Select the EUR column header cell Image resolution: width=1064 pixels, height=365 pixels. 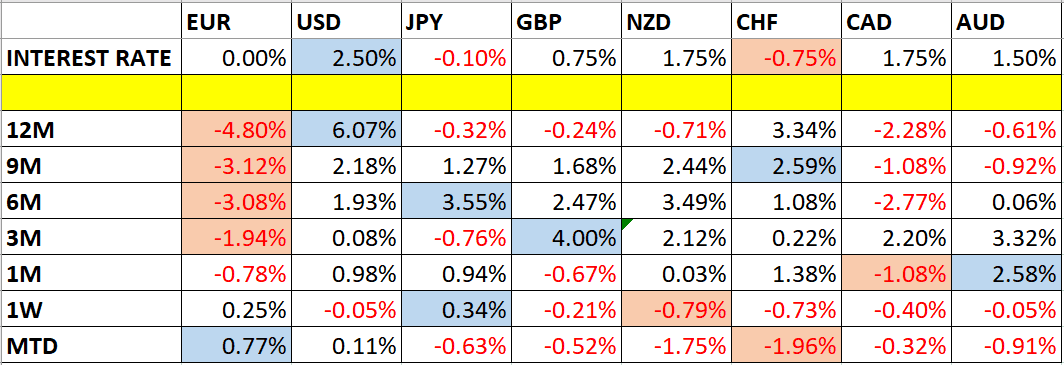[235, 22]
